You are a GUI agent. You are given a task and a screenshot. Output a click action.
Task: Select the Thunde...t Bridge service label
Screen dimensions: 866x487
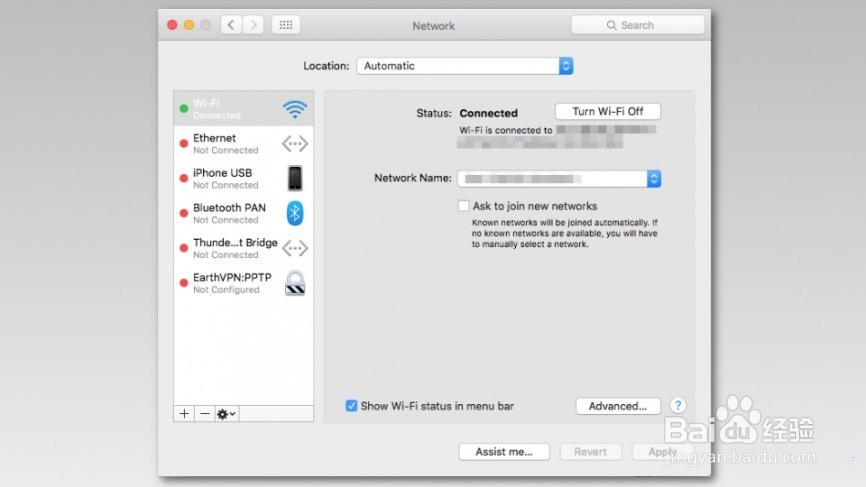click(x=235, y=242)
